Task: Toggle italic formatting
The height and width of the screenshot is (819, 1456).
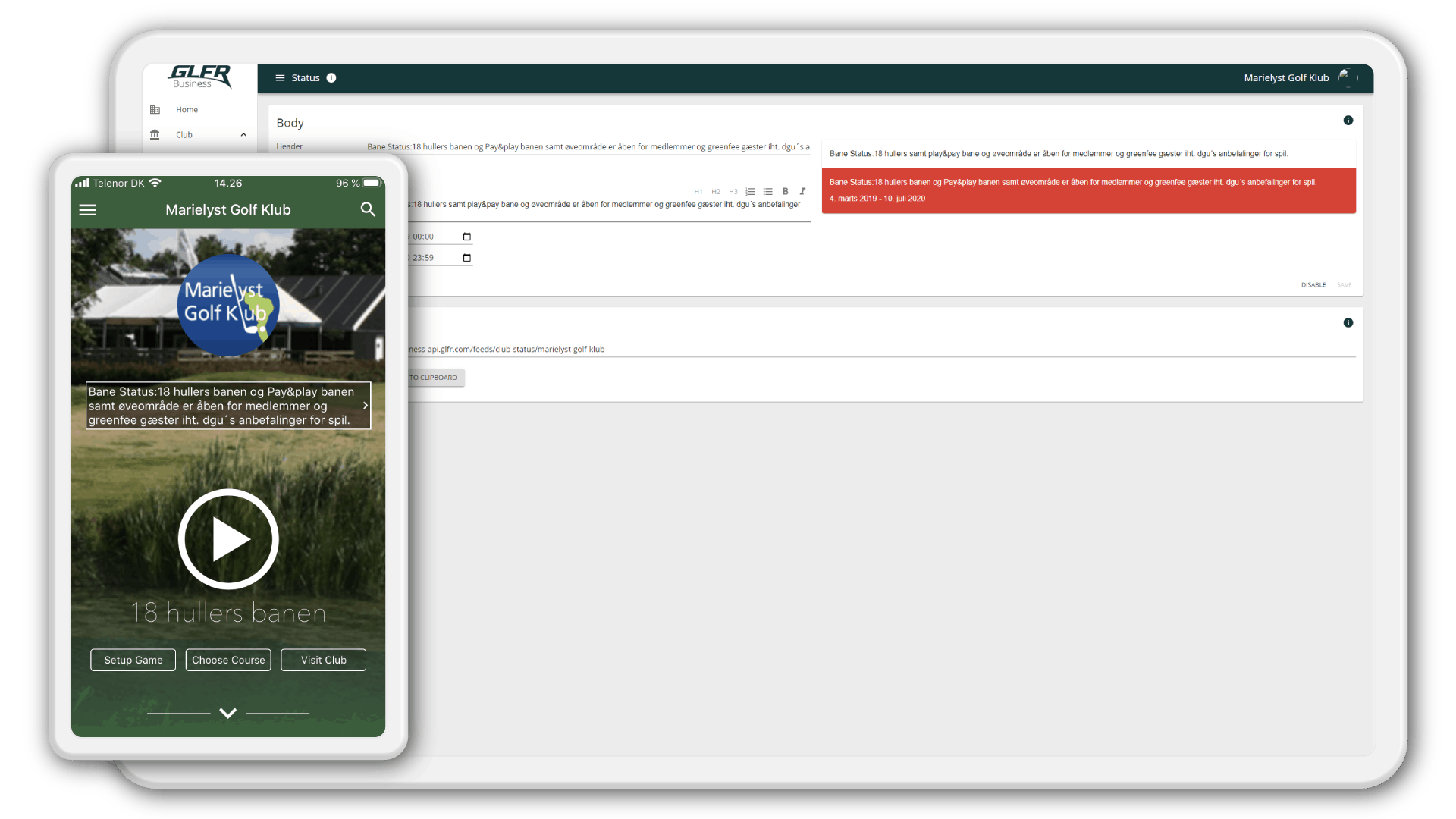Action: click(802, 192)
